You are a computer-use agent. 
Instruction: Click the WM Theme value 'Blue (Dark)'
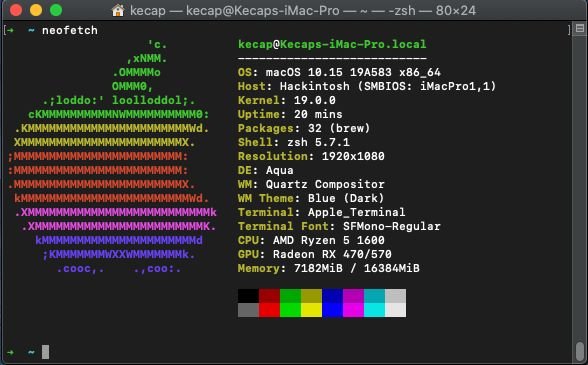[346, 198]
